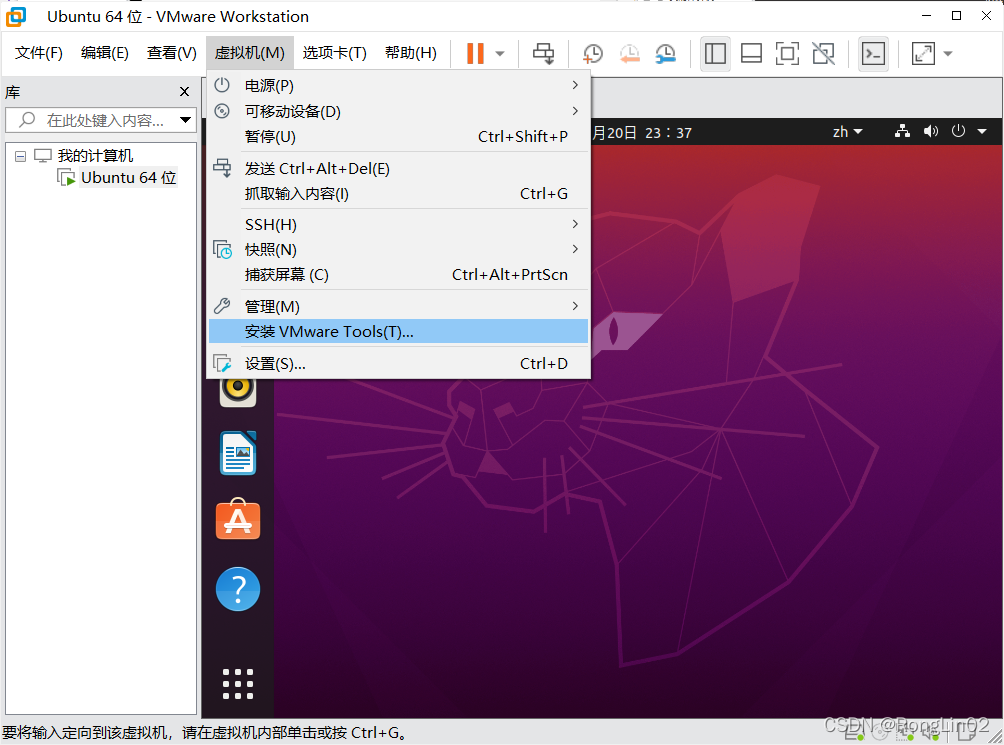Collapse the 我的计算机 tree node

tap(20, 156)
